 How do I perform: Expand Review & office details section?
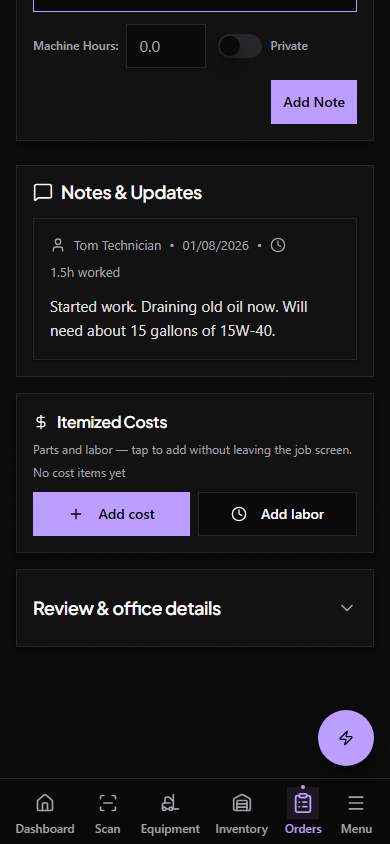coord(195,608)
